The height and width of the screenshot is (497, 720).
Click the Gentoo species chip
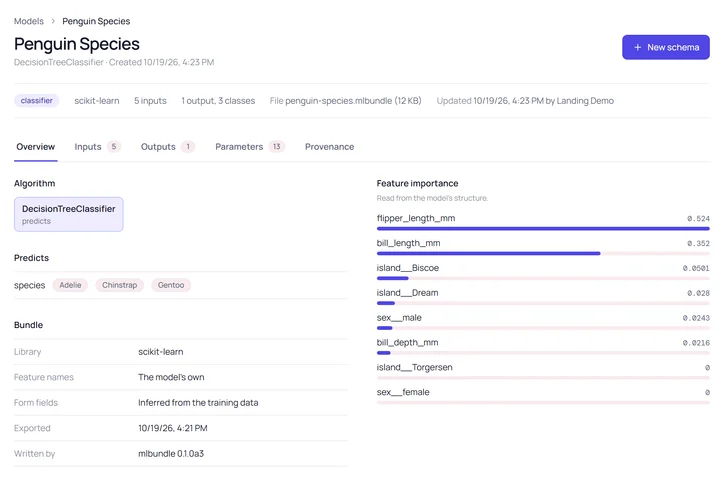[x=171, y=285]
